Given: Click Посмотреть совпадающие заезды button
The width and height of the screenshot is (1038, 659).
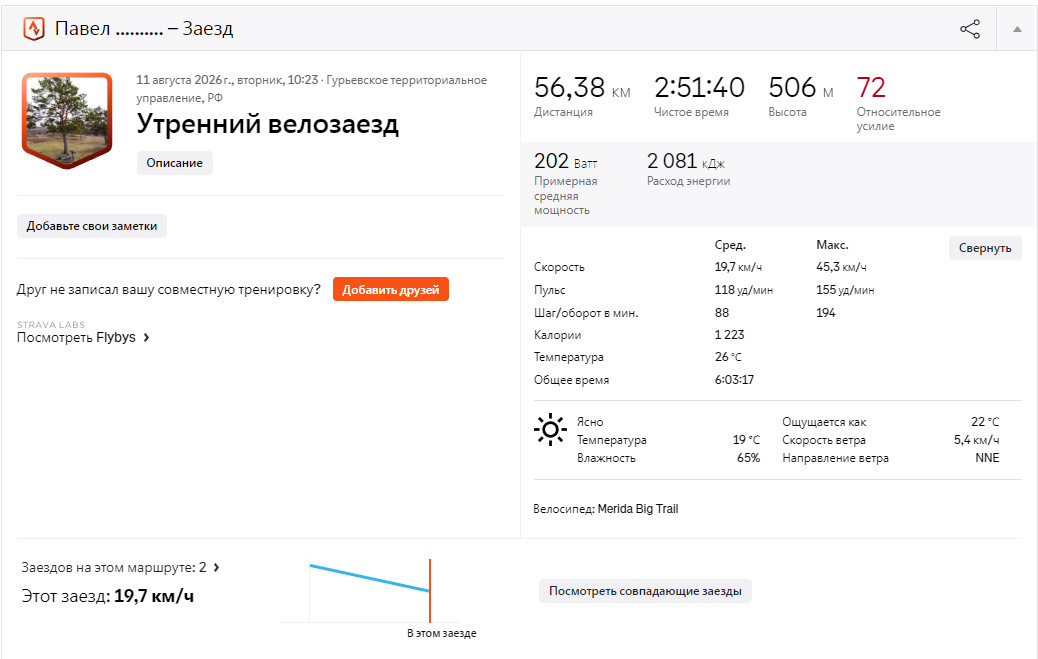Looking at the screenshot, I should (645, 591).
